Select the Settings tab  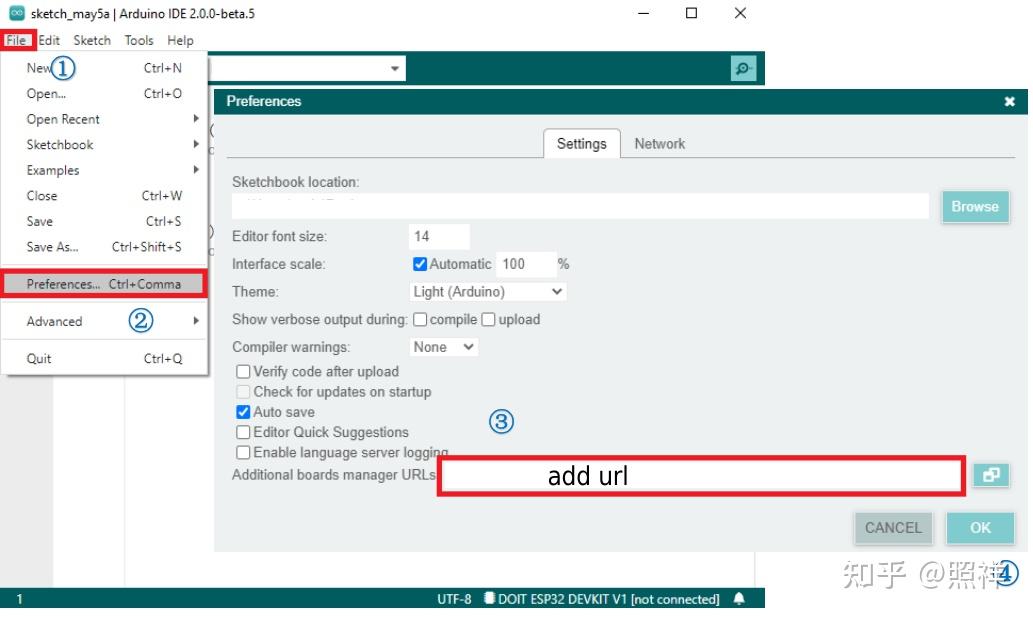click(582, 144)
